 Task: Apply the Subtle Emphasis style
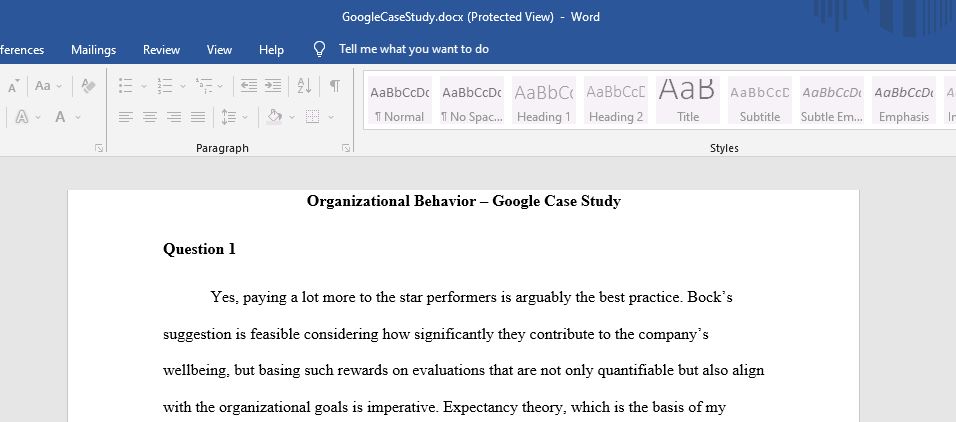[832, 100]
